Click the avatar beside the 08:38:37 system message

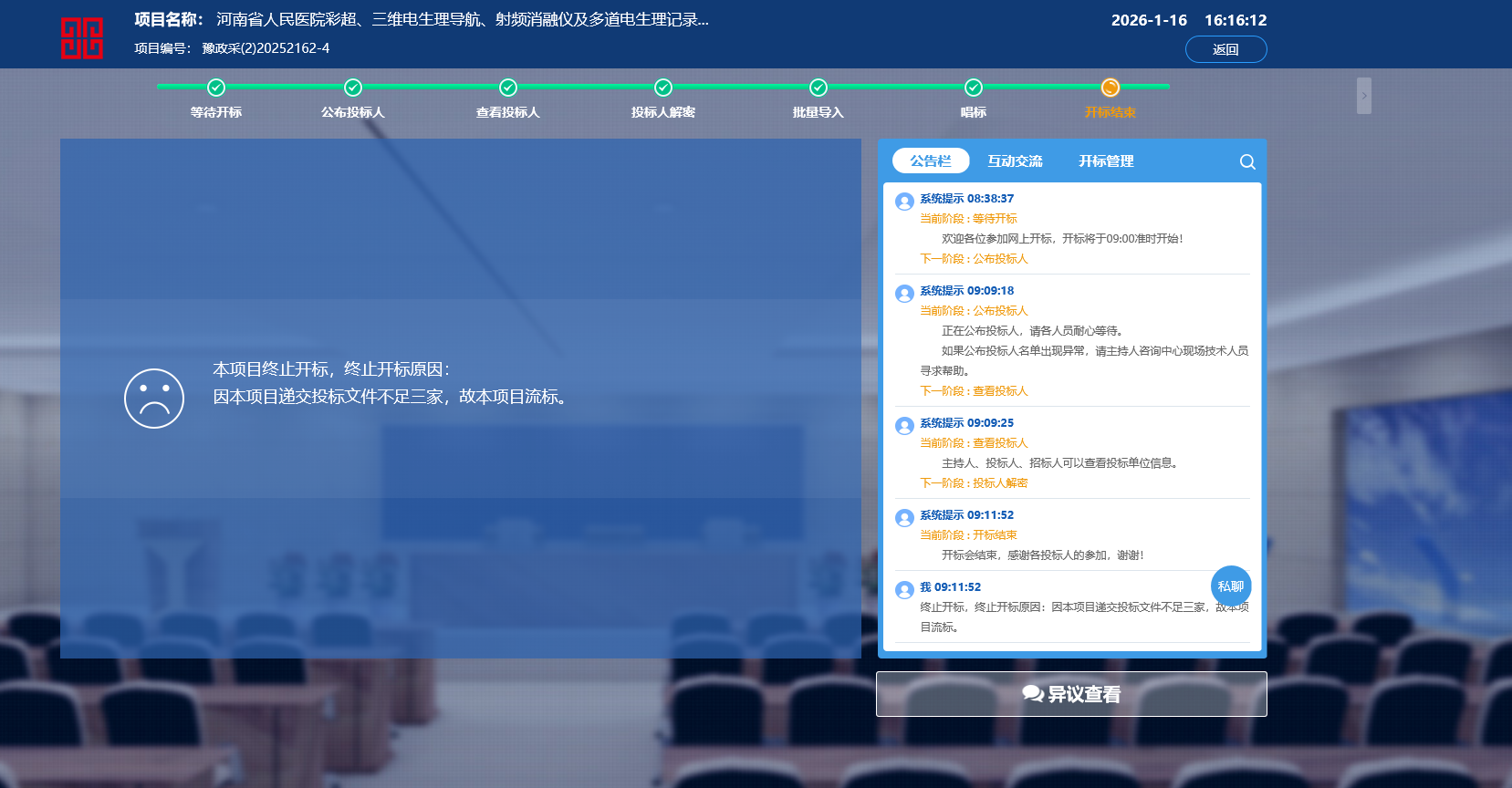click(x=904, y=202)
